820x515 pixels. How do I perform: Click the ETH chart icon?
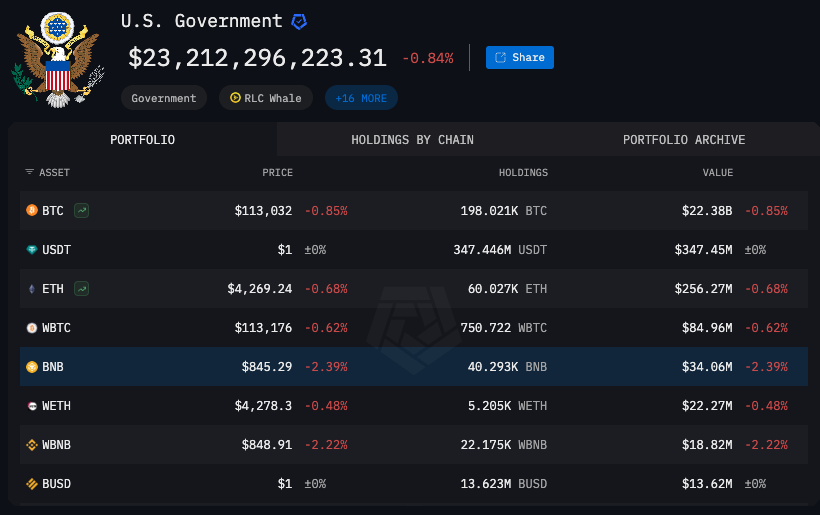[81, 289]
